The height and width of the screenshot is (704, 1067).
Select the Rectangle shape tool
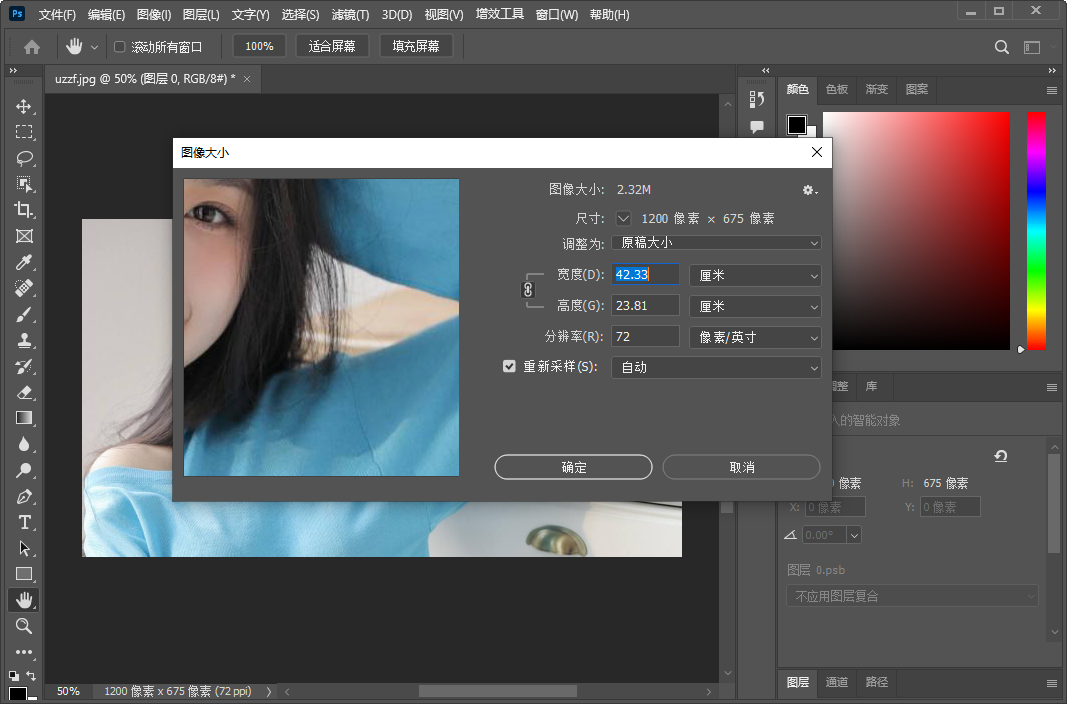(x=24, y=574)
